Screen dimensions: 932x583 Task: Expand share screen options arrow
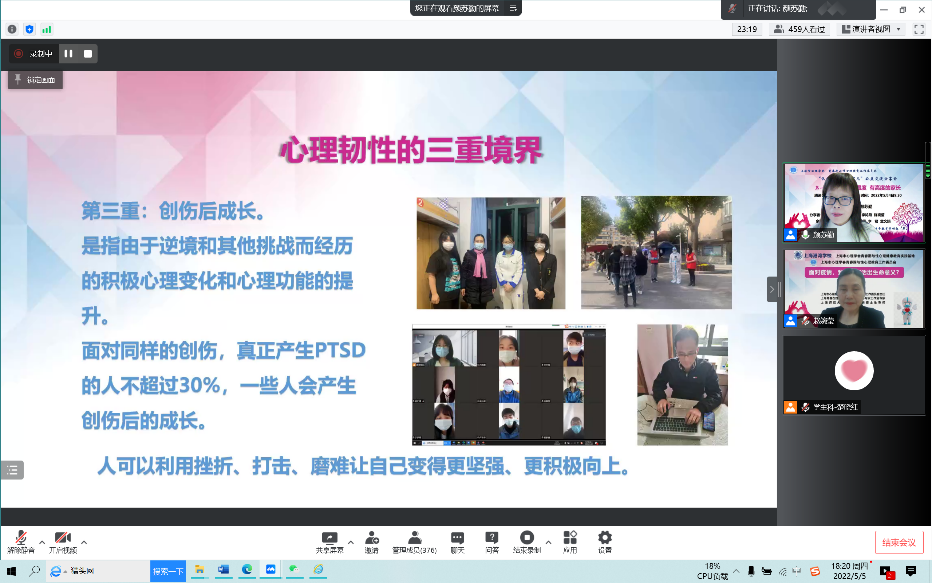(x=351, y=542)
